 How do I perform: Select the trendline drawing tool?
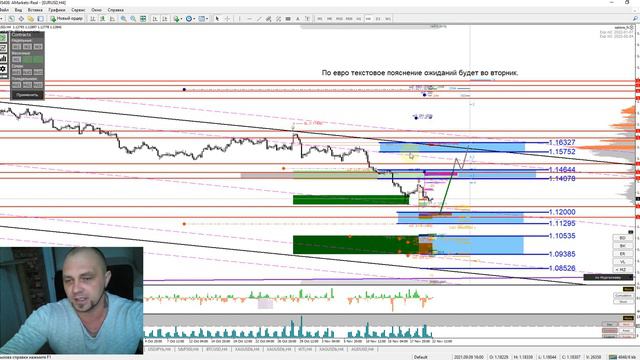[x=259, y=19]
